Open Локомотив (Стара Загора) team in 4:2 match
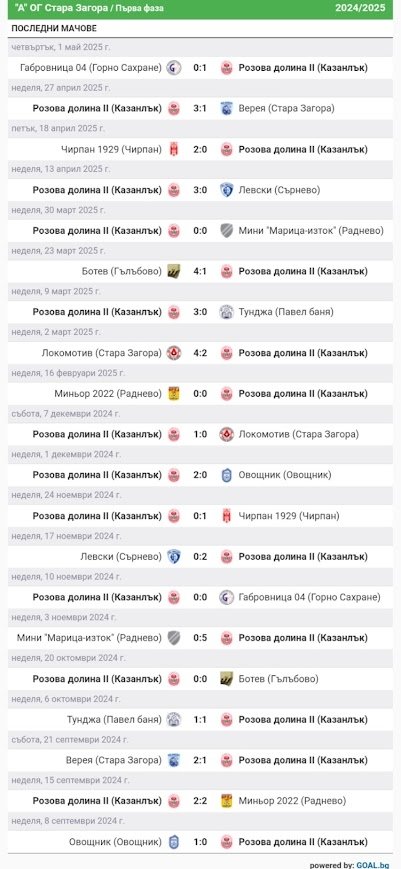The image size is (401, 869). 102,353
